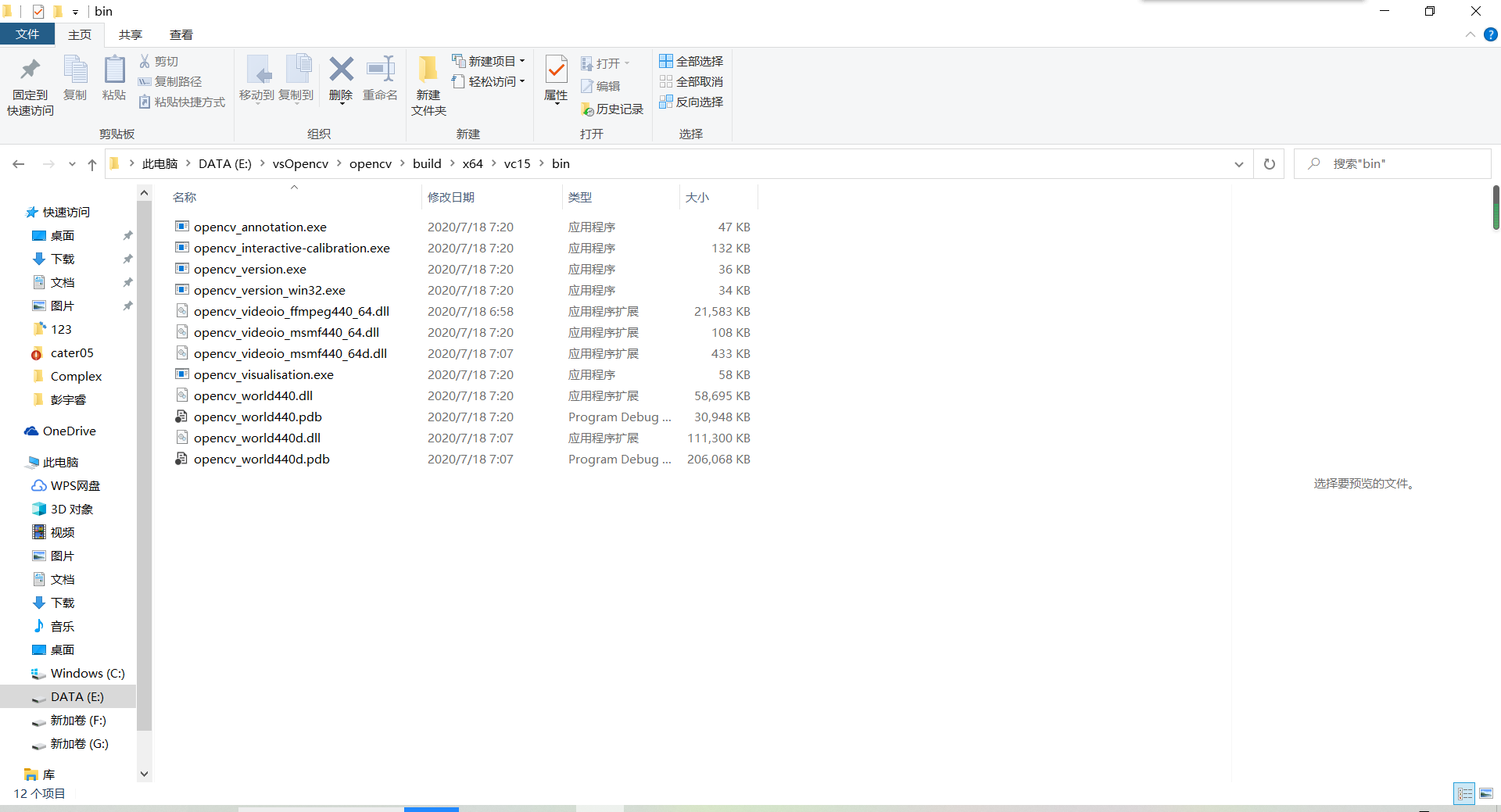Open recent locations dropdown arrow
1501x812 pixels.
(72, 164)
